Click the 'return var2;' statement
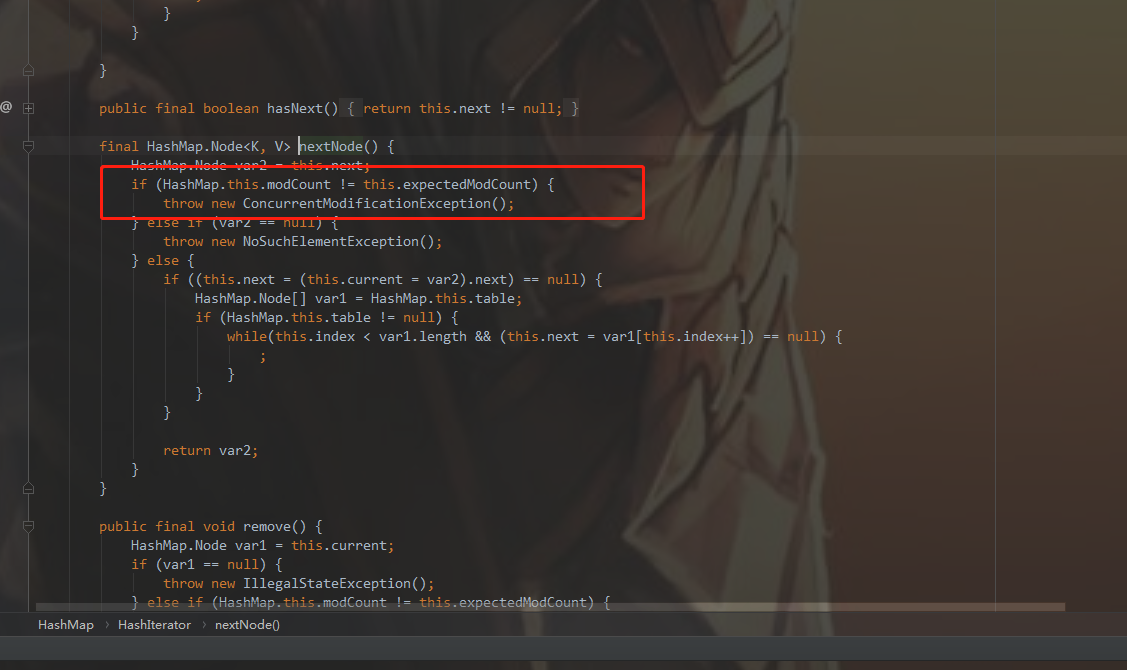 [210, 451]
